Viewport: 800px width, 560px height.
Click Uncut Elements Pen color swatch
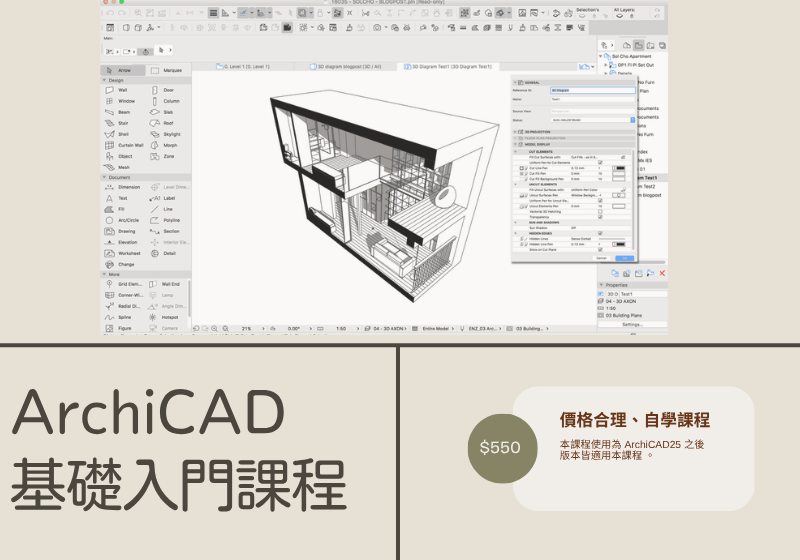[618, 206]
